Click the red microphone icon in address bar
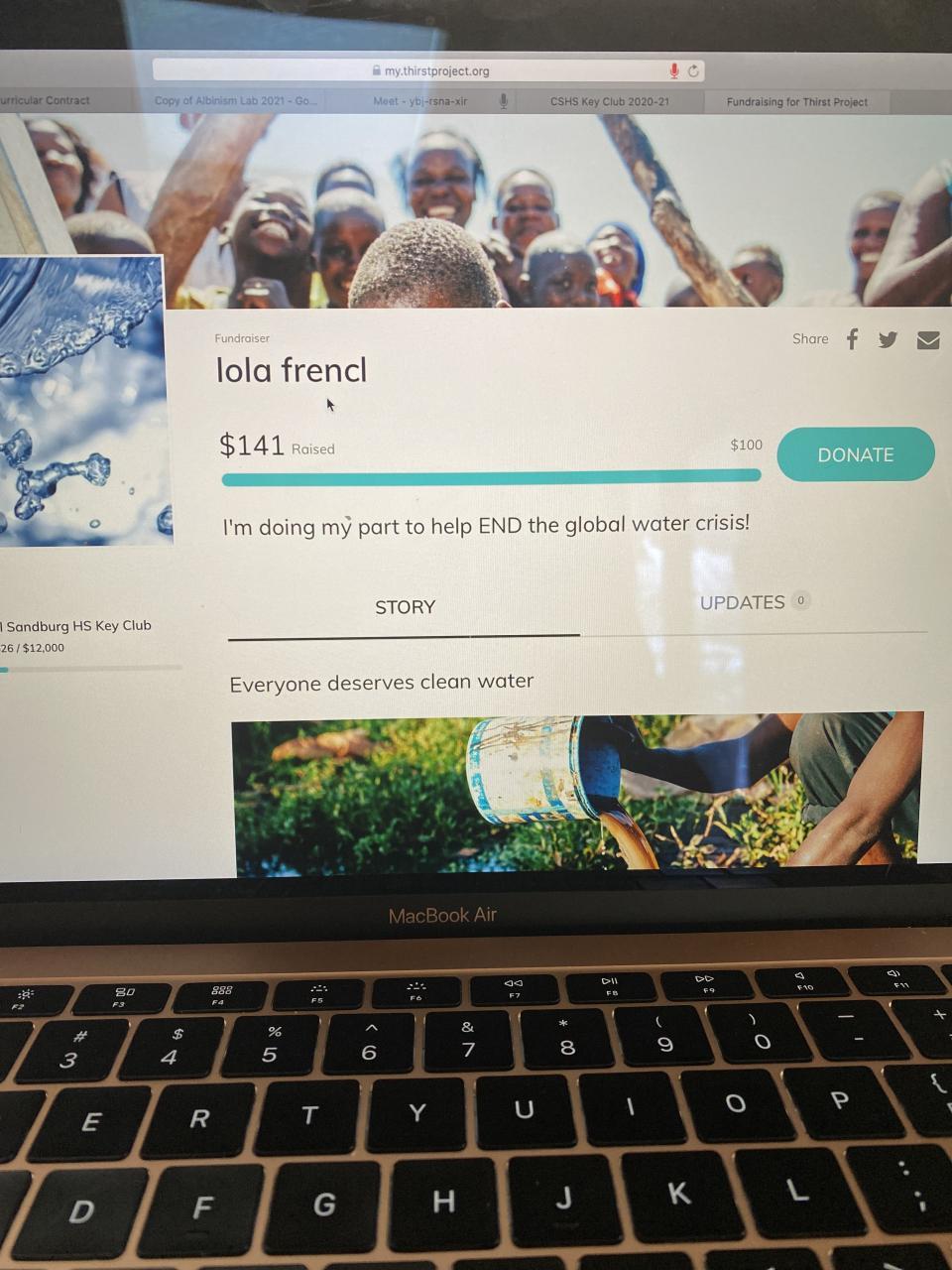Image resolution: width=952 pixels, height=1270 pixels. tap(674, 70)
